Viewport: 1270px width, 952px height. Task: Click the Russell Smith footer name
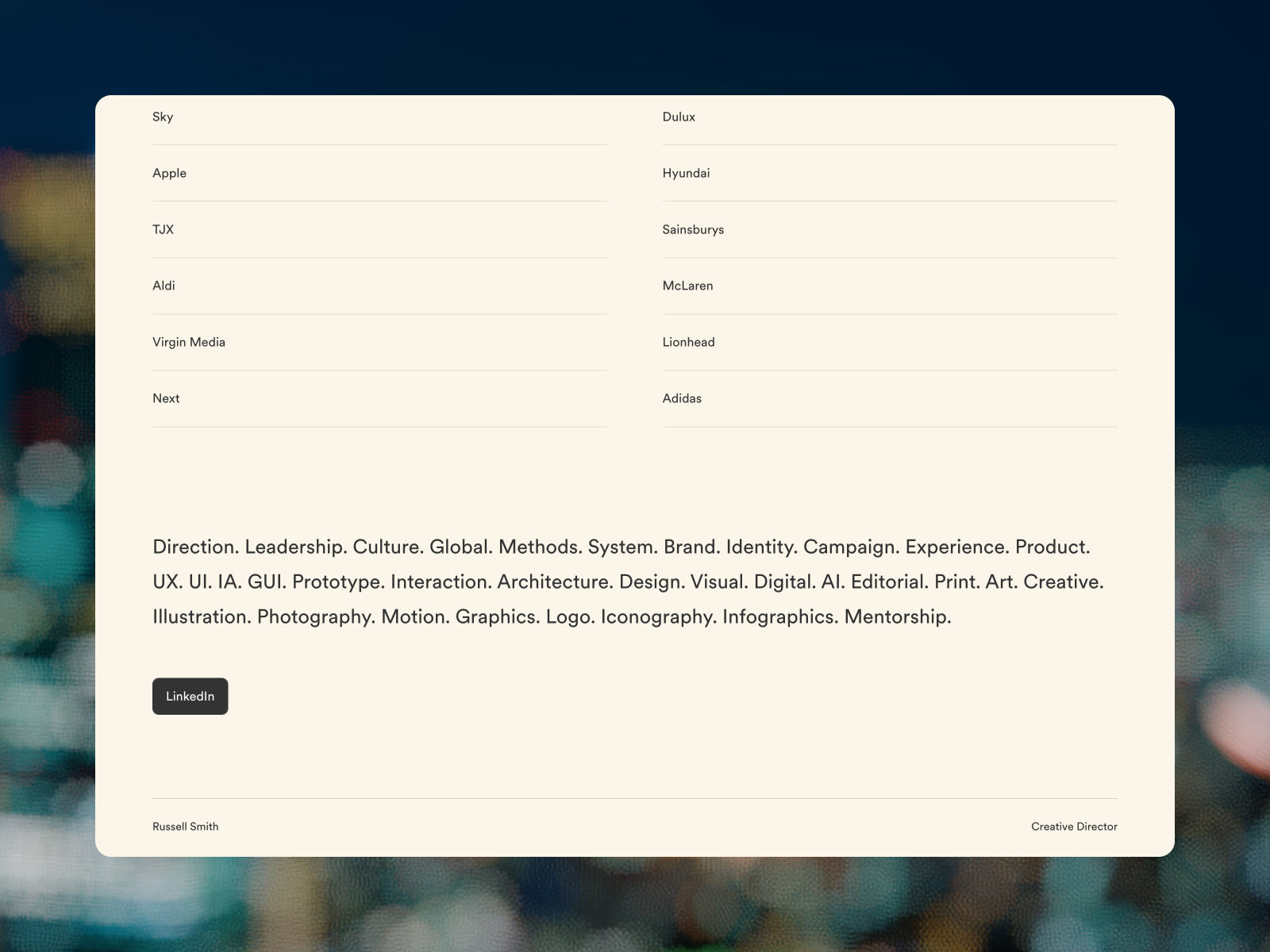coord(185,827)
